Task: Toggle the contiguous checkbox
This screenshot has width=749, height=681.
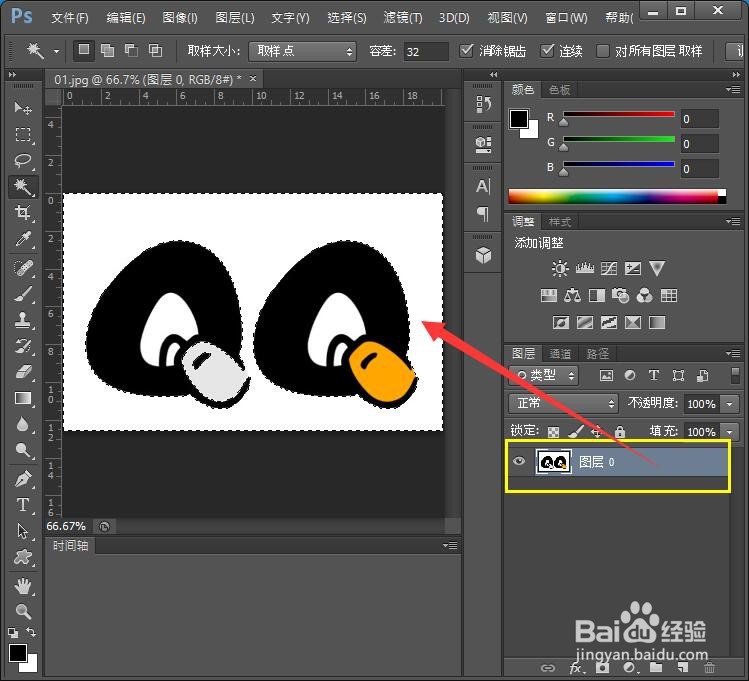Action: [547, 50]
